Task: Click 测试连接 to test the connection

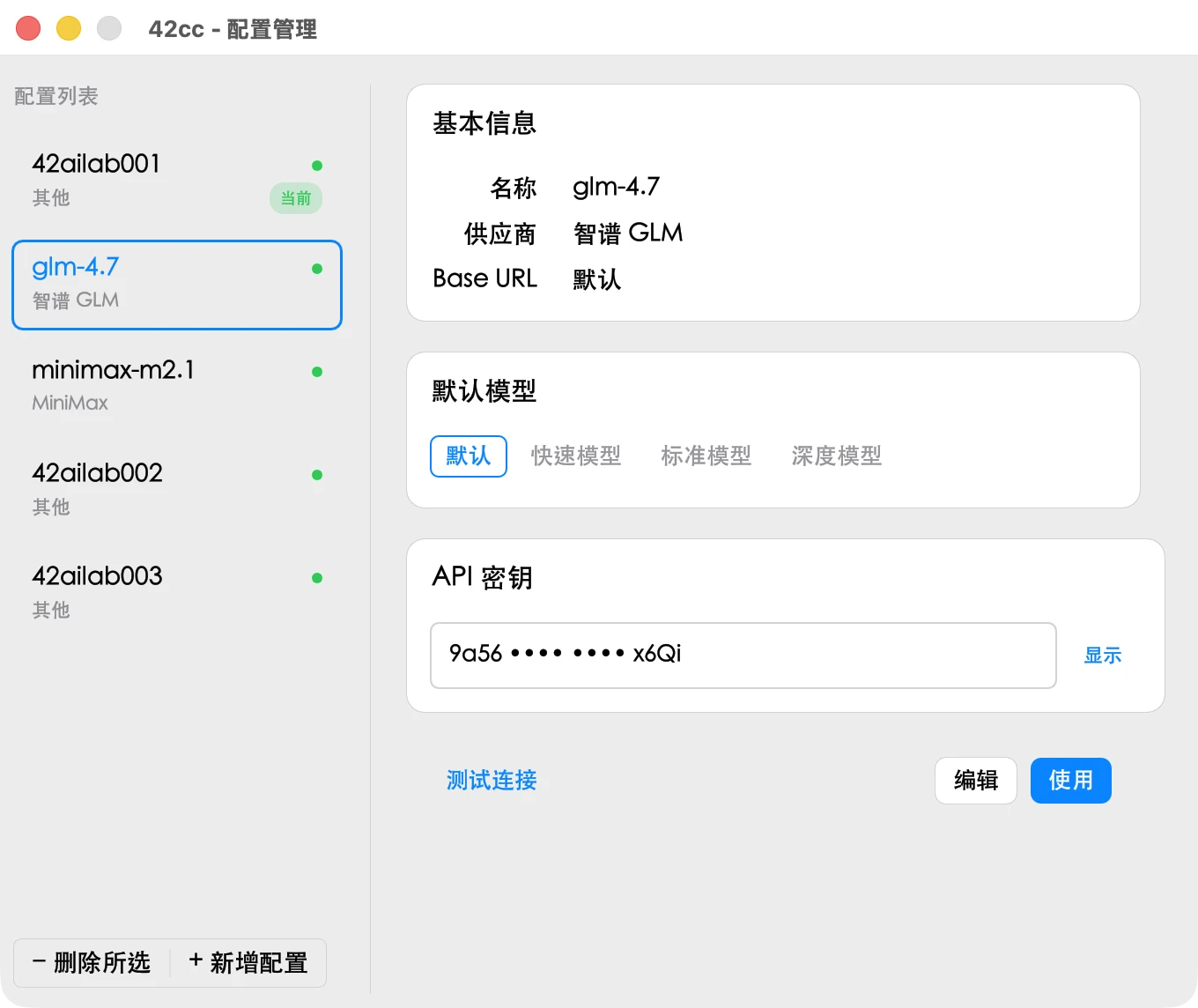Action: pos(492,781)
